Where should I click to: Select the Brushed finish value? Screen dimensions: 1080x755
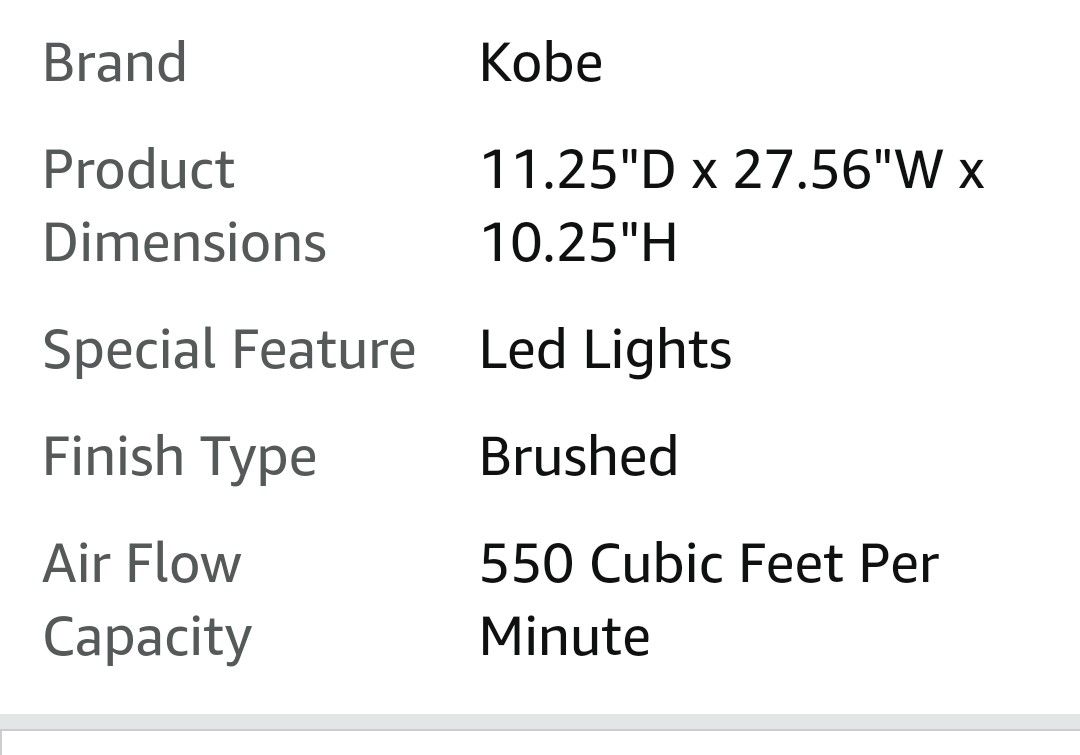tap(579, 457)
